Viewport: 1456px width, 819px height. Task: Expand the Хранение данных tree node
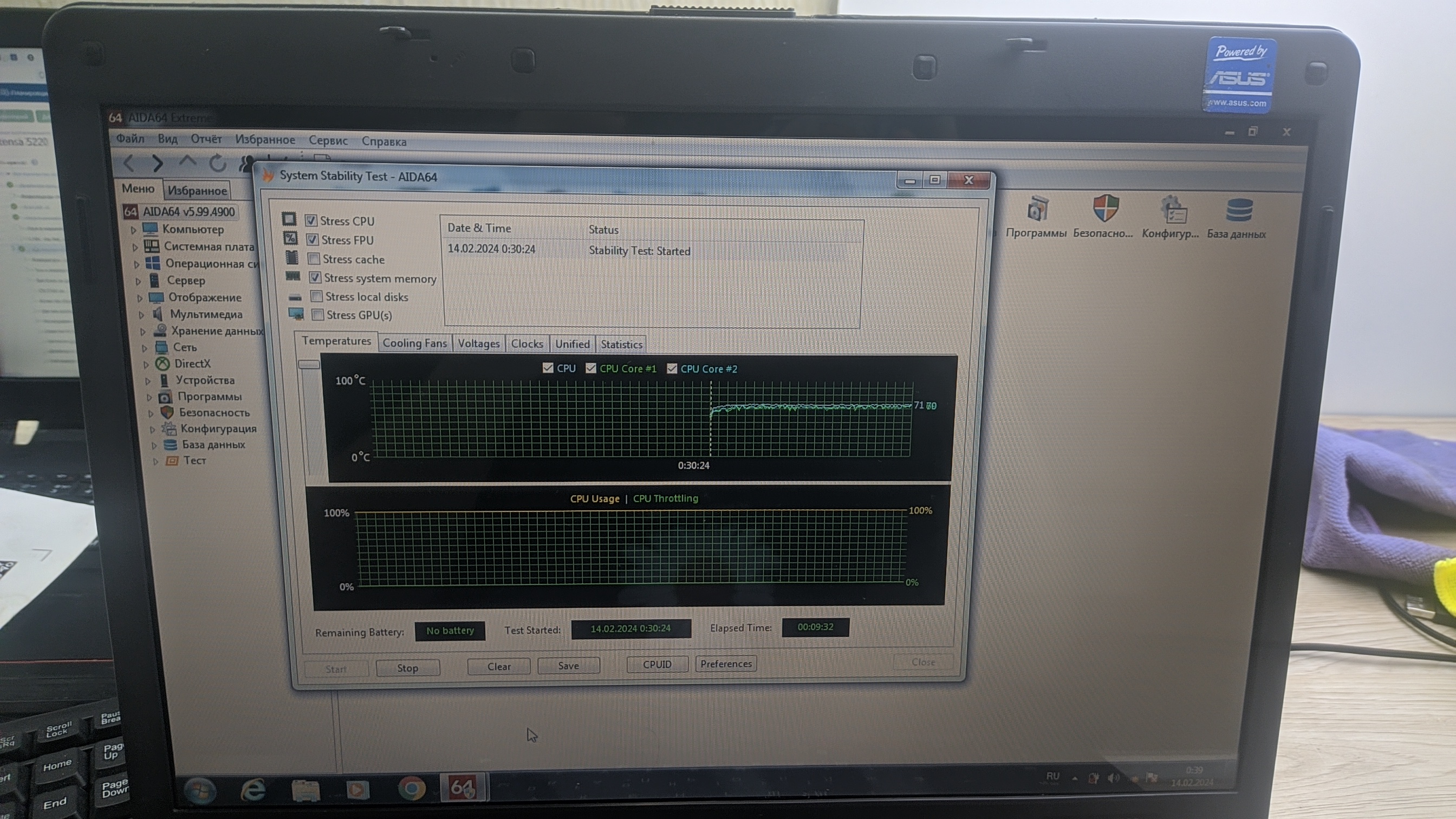tap(144, 332)
